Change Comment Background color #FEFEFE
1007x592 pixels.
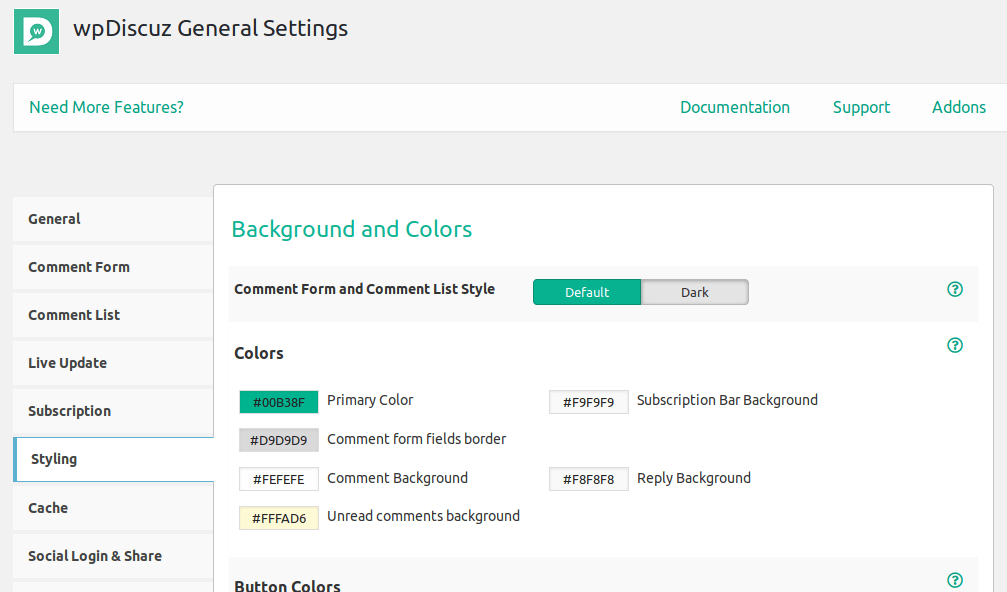pos(279,479)
